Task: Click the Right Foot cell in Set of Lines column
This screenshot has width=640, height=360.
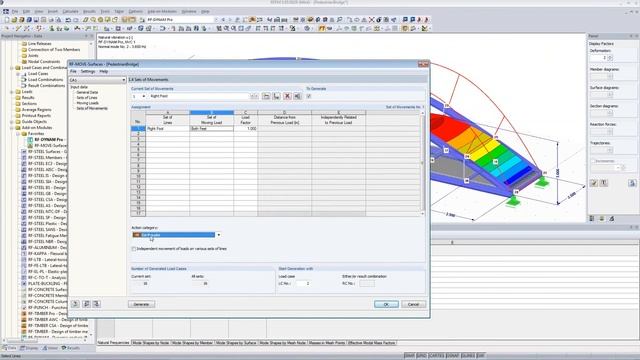Action: tap(167, 129)
